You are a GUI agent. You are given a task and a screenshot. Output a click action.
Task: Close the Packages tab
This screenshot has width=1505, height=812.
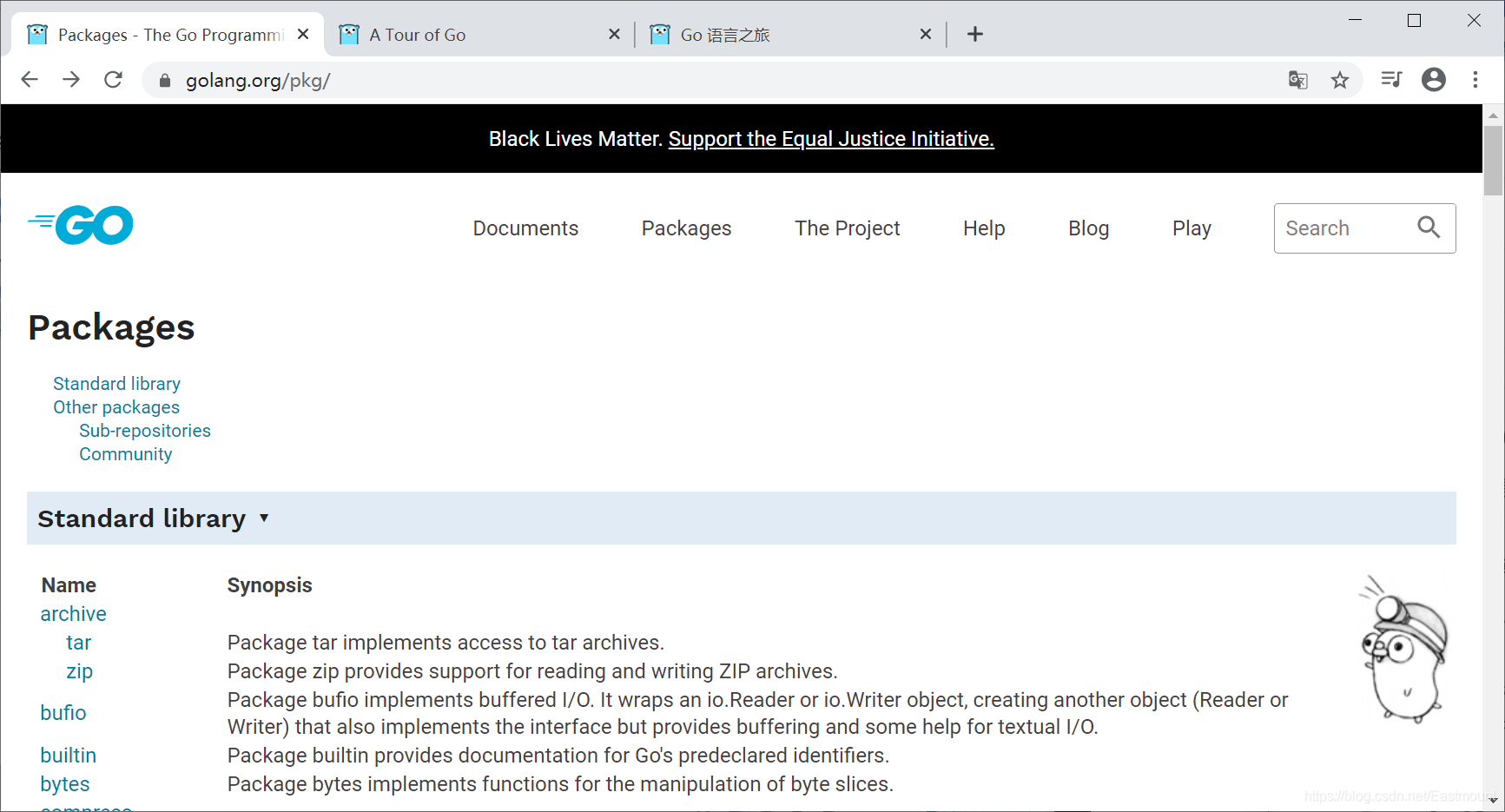pyautogui.click(x=303, y=34)
